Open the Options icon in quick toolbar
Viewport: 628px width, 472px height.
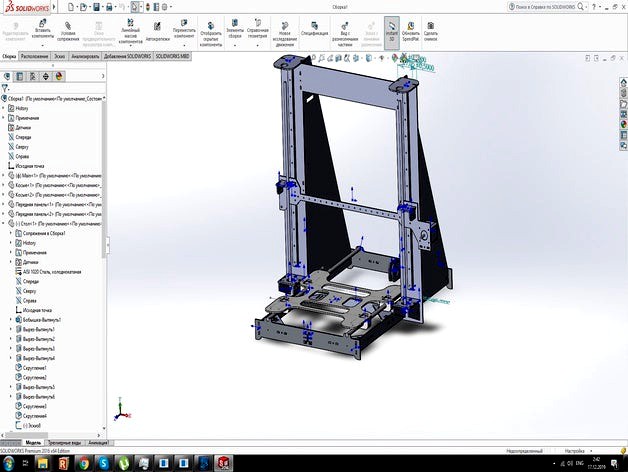click(164, 7)
